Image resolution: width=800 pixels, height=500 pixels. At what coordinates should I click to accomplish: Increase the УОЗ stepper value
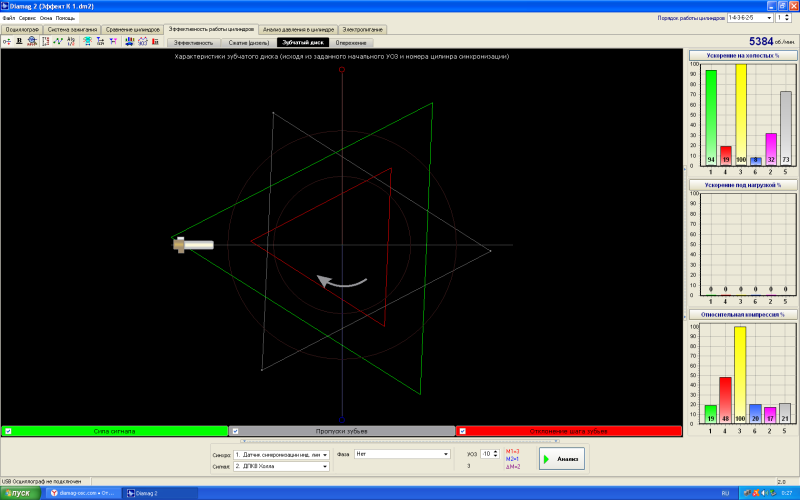pos(495,452)
